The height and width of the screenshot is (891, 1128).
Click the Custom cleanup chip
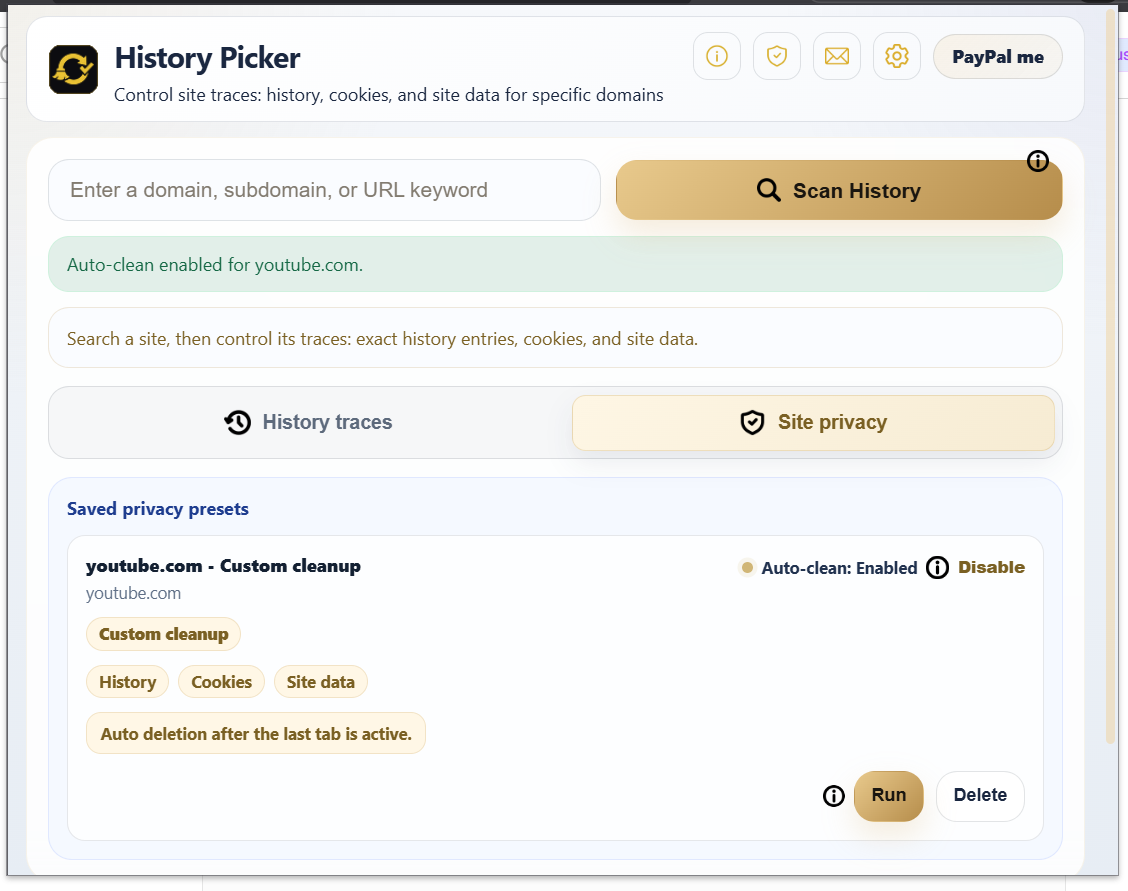(163, 634)
